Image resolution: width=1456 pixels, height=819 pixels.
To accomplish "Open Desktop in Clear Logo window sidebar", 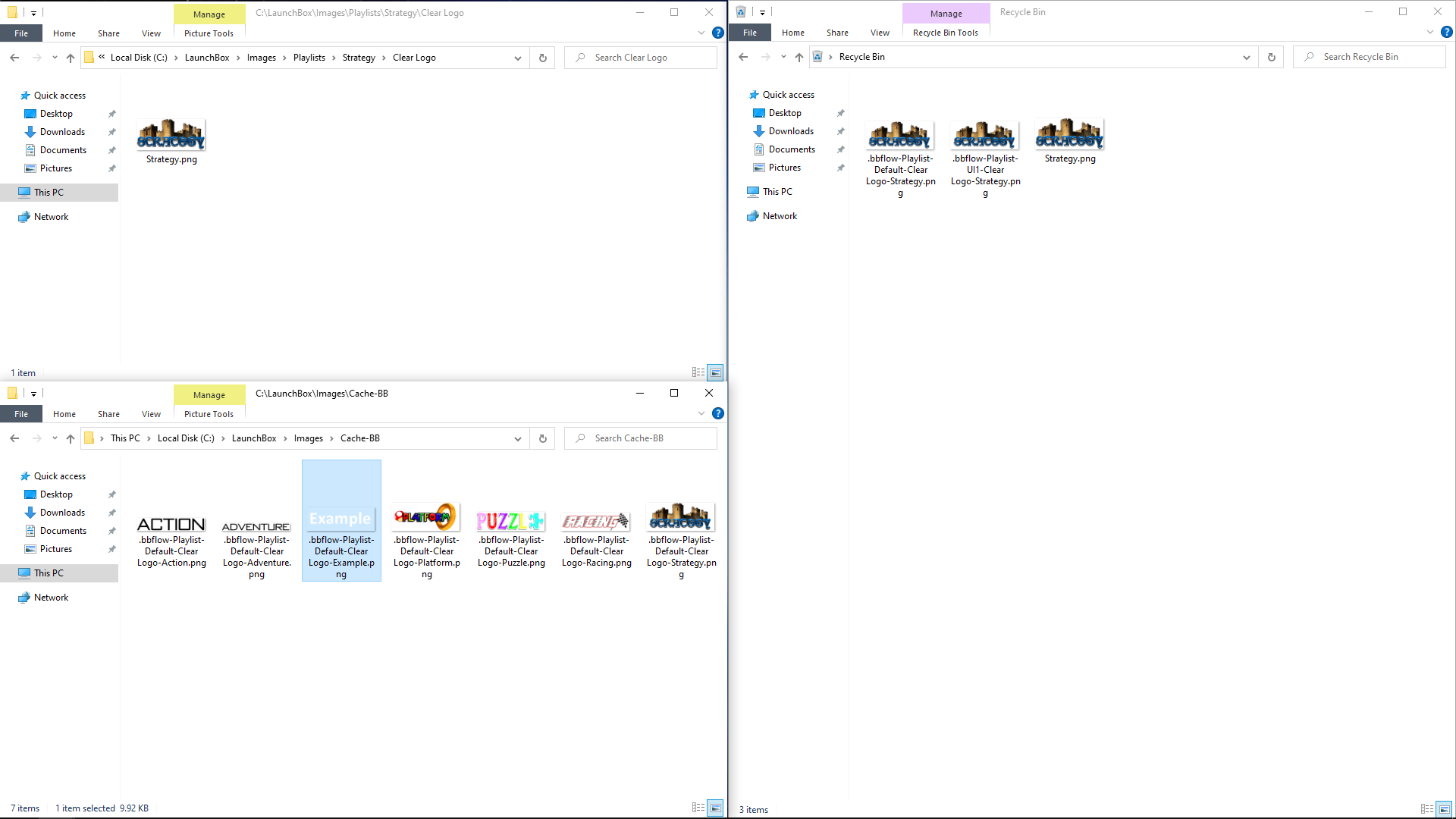I will tap(56, 114).
